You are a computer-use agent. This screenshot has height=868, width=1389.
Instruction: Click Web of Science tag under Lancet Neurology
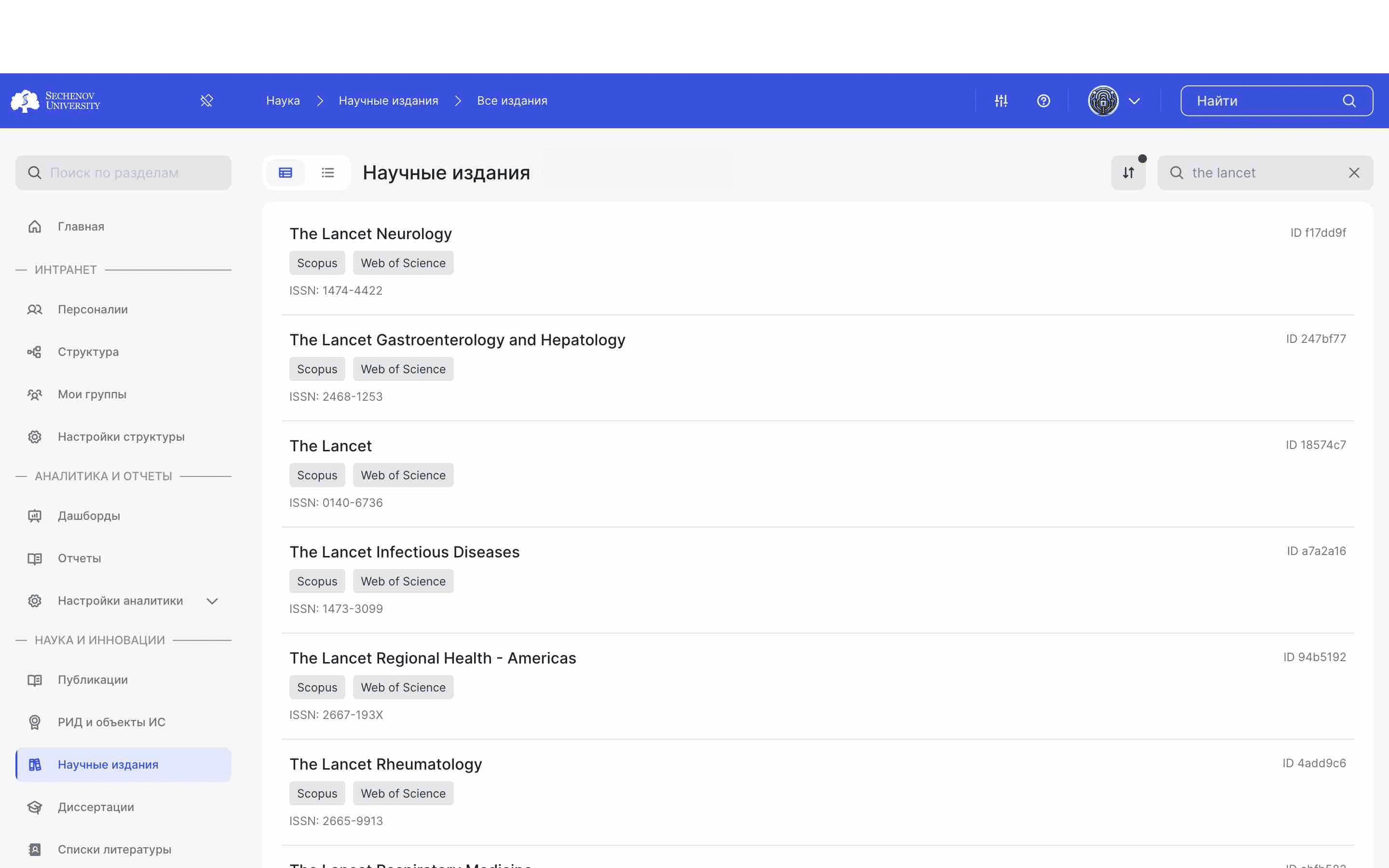[403, 263]
